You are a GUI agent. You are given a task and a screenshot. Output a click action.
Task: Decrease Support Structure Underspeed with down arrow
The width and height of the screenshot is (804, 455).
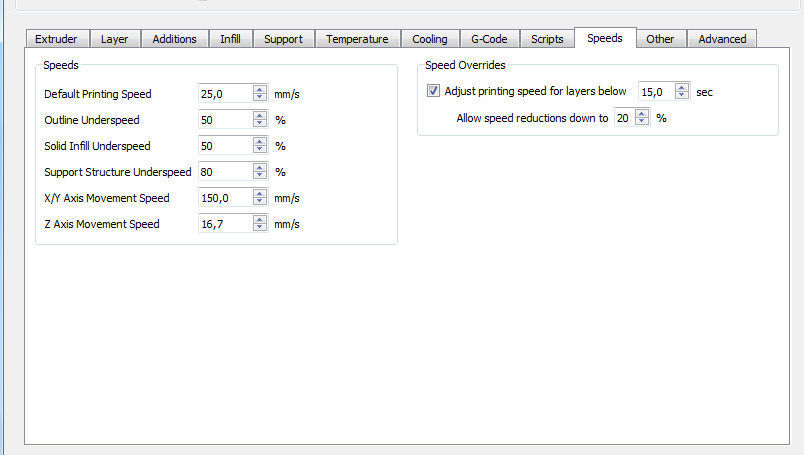pyautogui.click(x=260, y=176)
